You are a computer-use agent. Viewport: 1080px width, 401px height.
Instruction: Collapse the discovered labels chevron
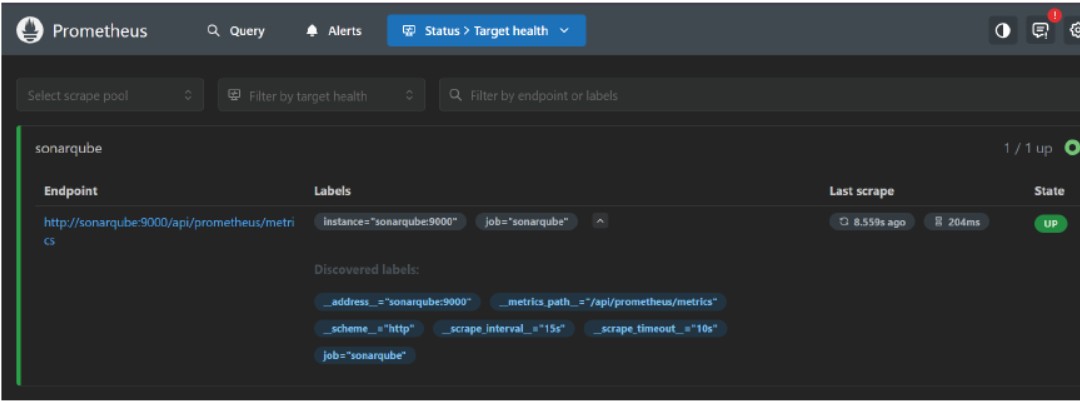click(x=599, y=222)
